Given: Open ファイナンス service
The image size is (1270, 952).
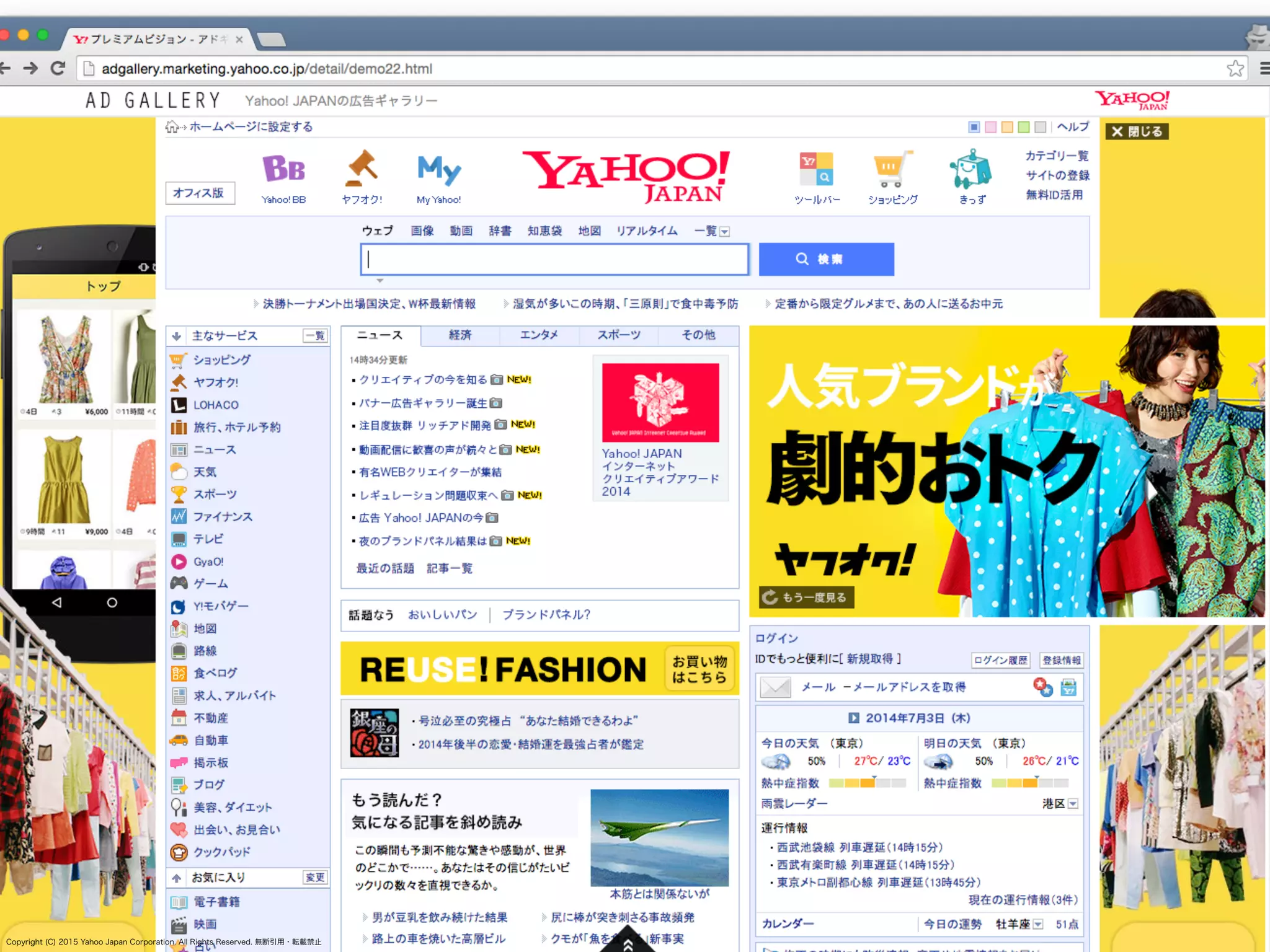Looking at the screenshot, I should 223,516.
